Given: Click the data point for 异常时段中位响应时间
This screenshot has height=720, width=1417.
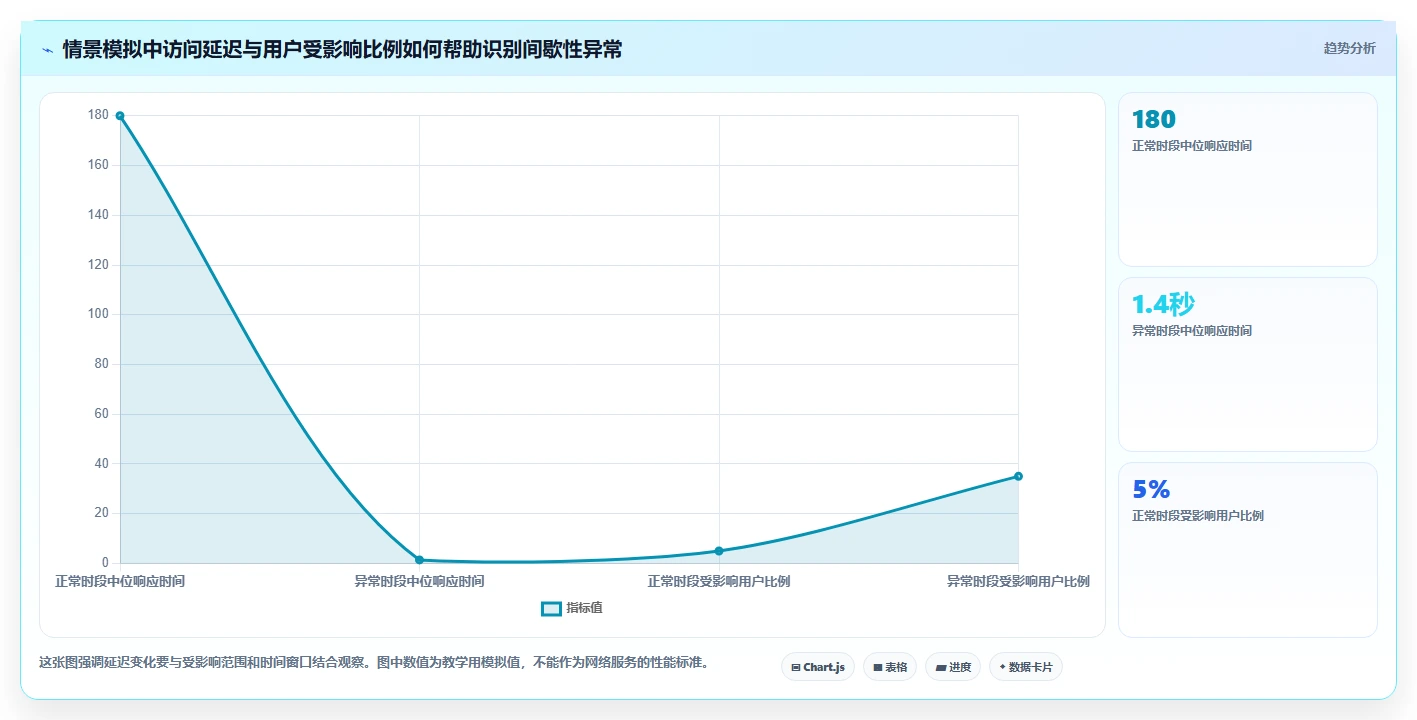Looking at the screenshot, I should [419, 560].
